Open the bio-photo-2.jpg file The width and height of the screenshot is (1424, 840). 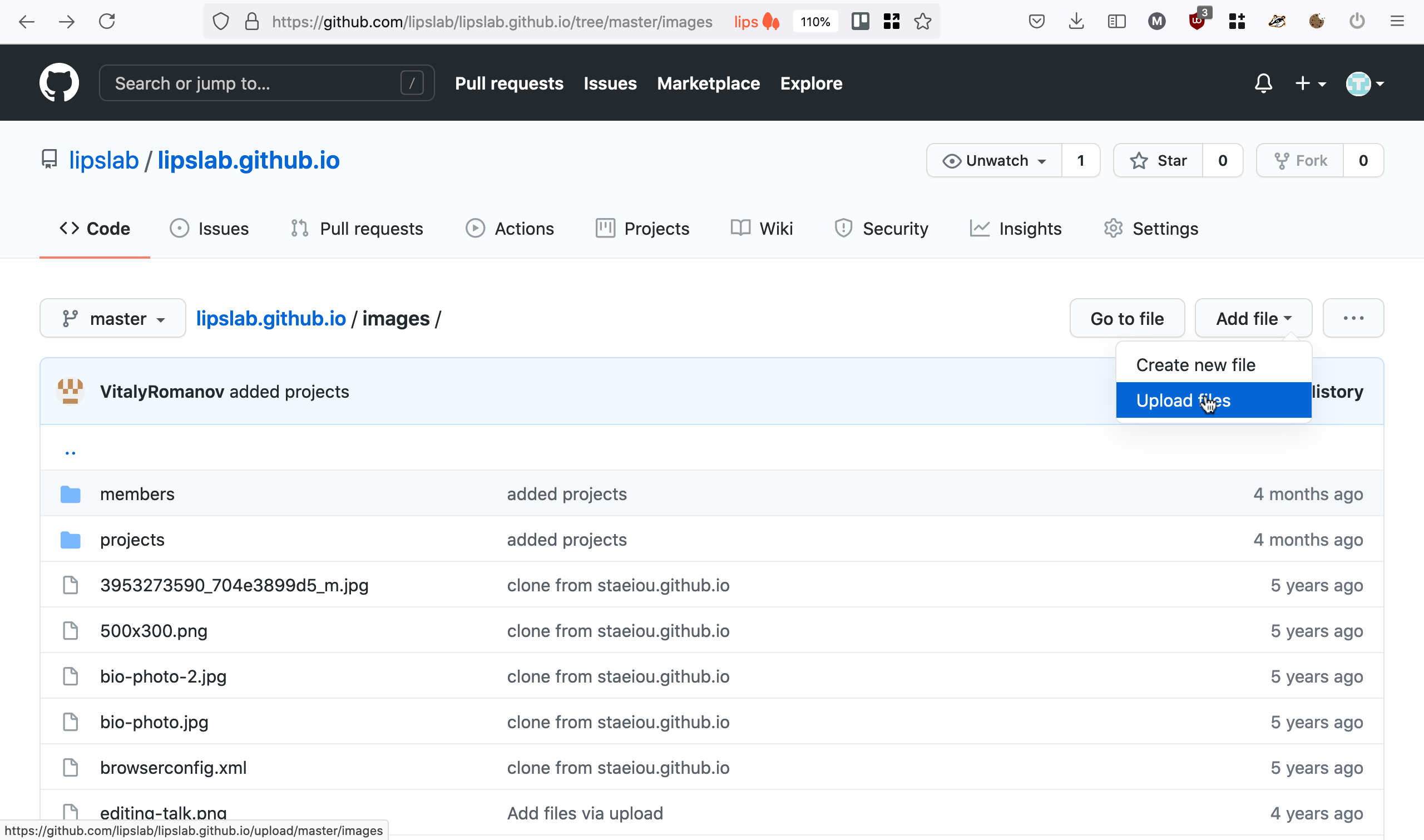[x=163, y=676]
